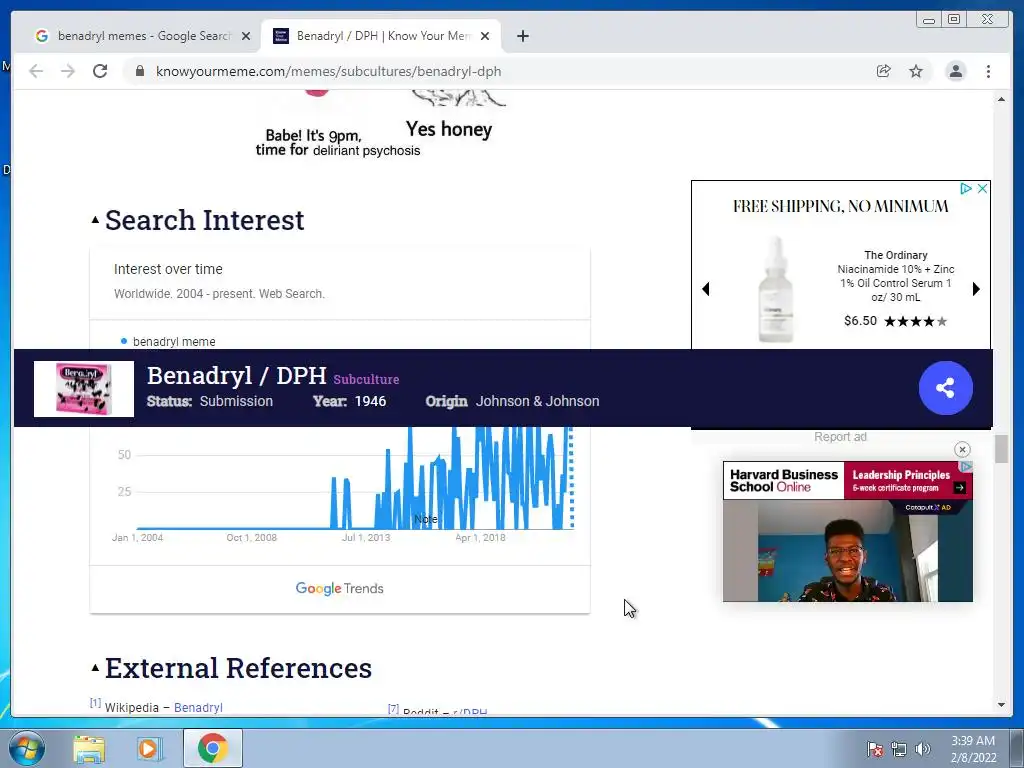Click the Subculture category label
1024x768 pixels.
tap(366, 379)
